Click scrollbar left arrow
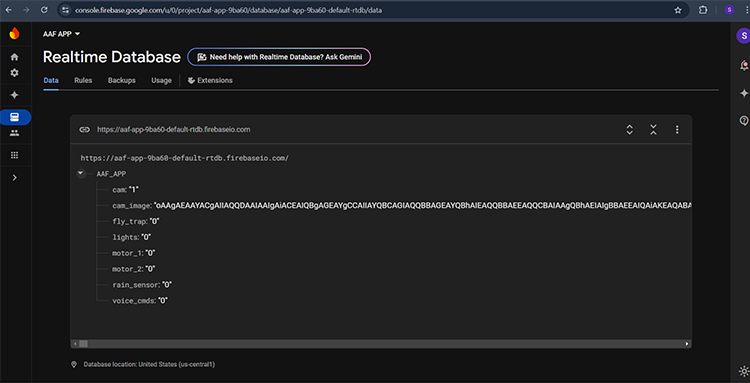The height and width of the screenshot is (383, 750). pyautogui.click(x=74, y=344)
